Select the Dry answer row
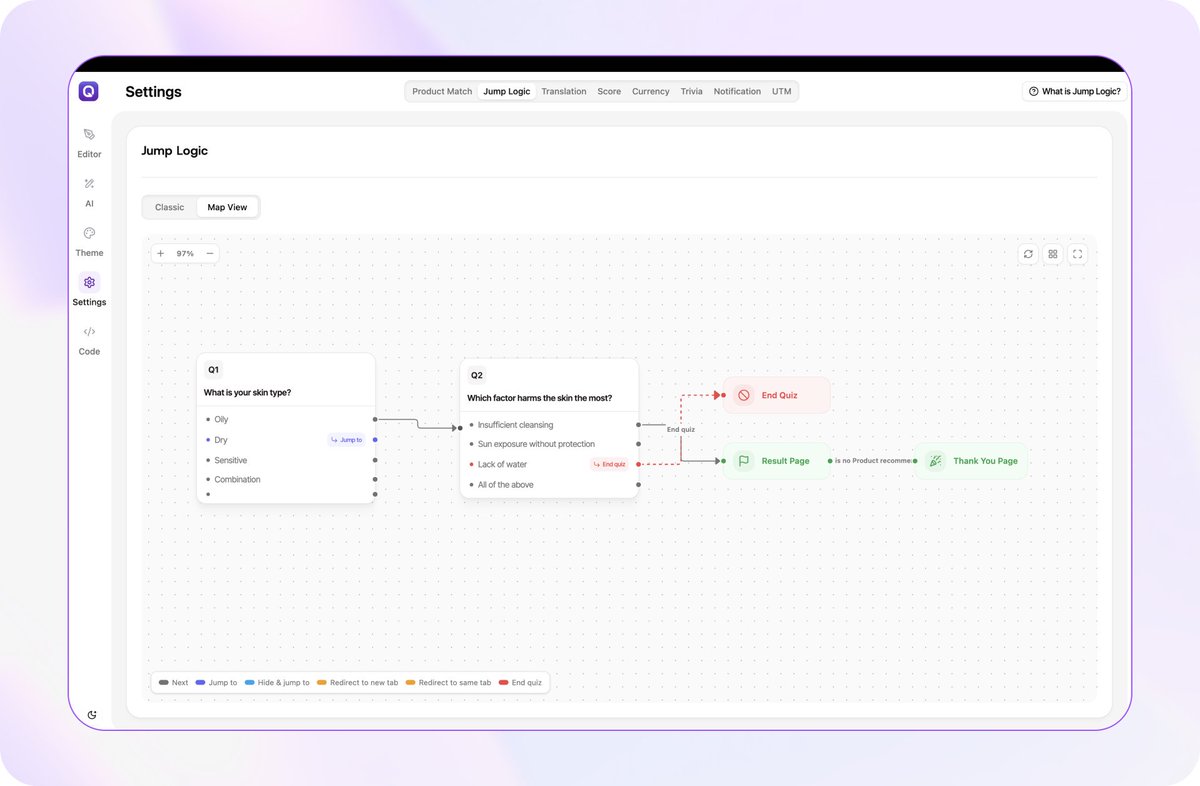Screen dimensions: 1200x786 click(286, 440)
